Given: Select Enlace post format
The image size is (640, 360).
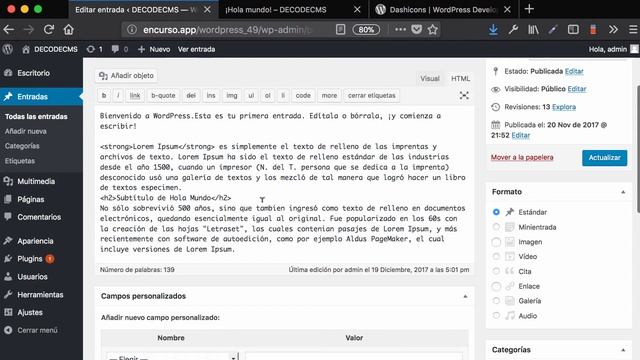Looking at the screenshot, I should (x=496, y=286).
